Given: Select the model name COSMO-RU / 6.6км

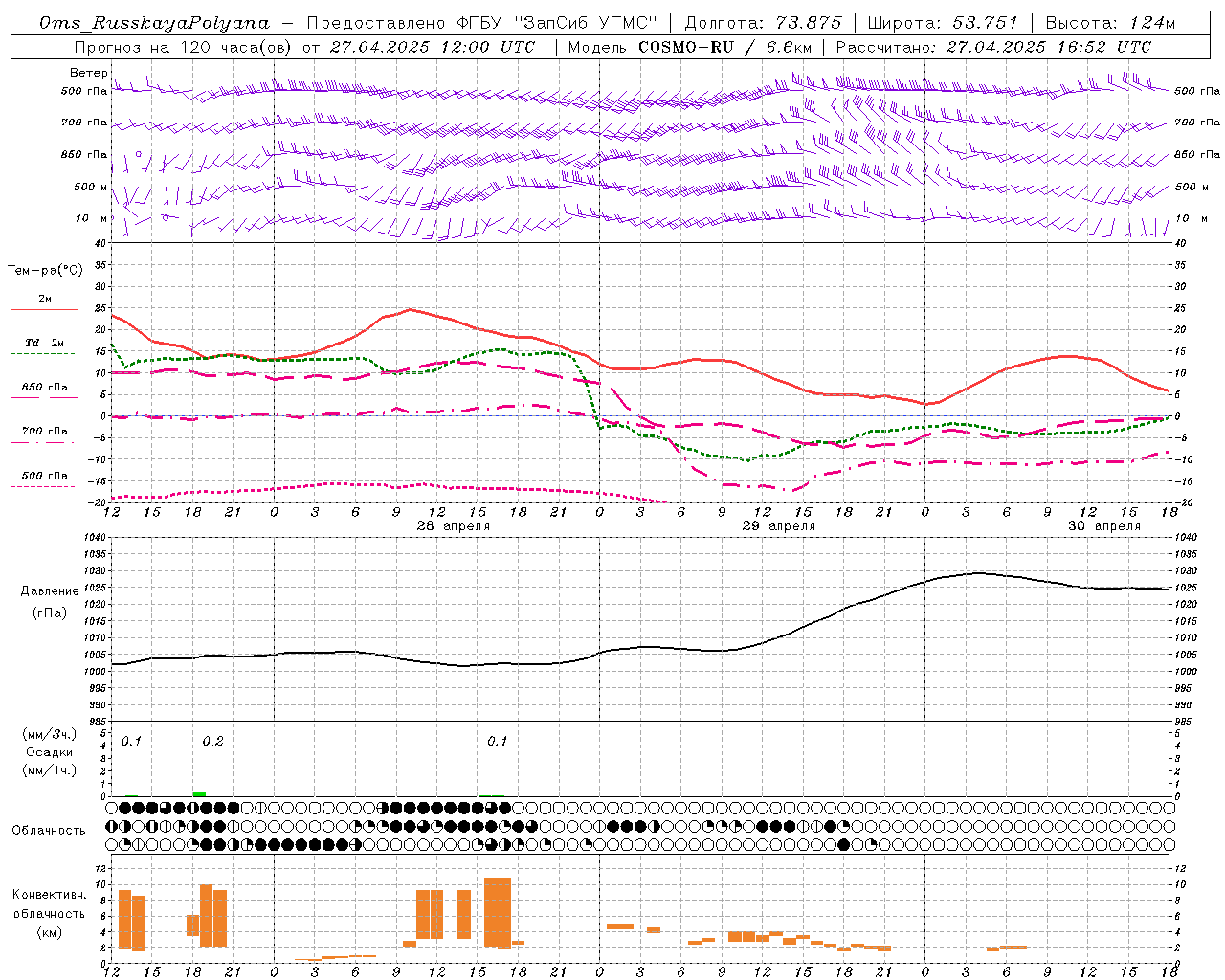Looking at the screenshot, I should point(725,47).
